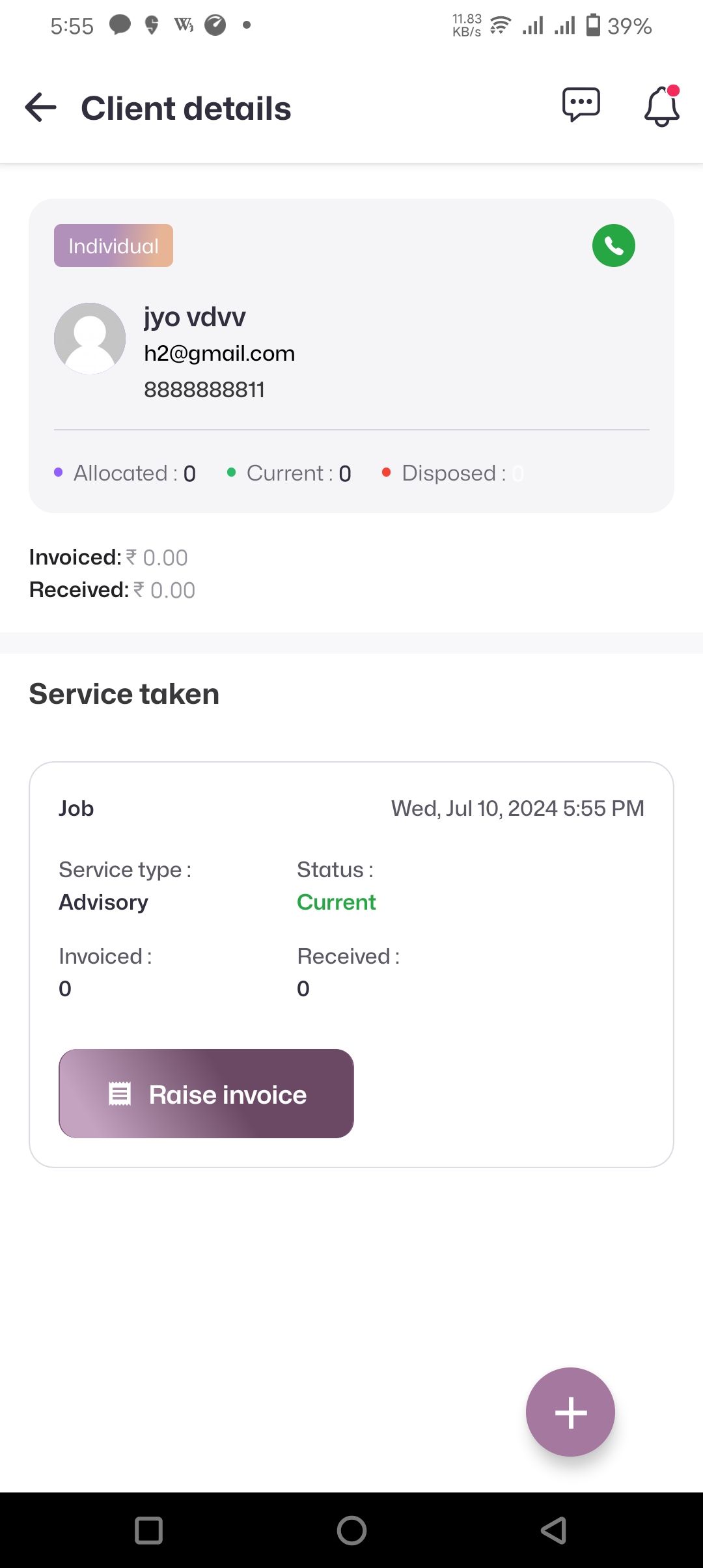Tap the phone number 8888888811
This screenshot has height=1568, width=703.
[x=204, y=390]
